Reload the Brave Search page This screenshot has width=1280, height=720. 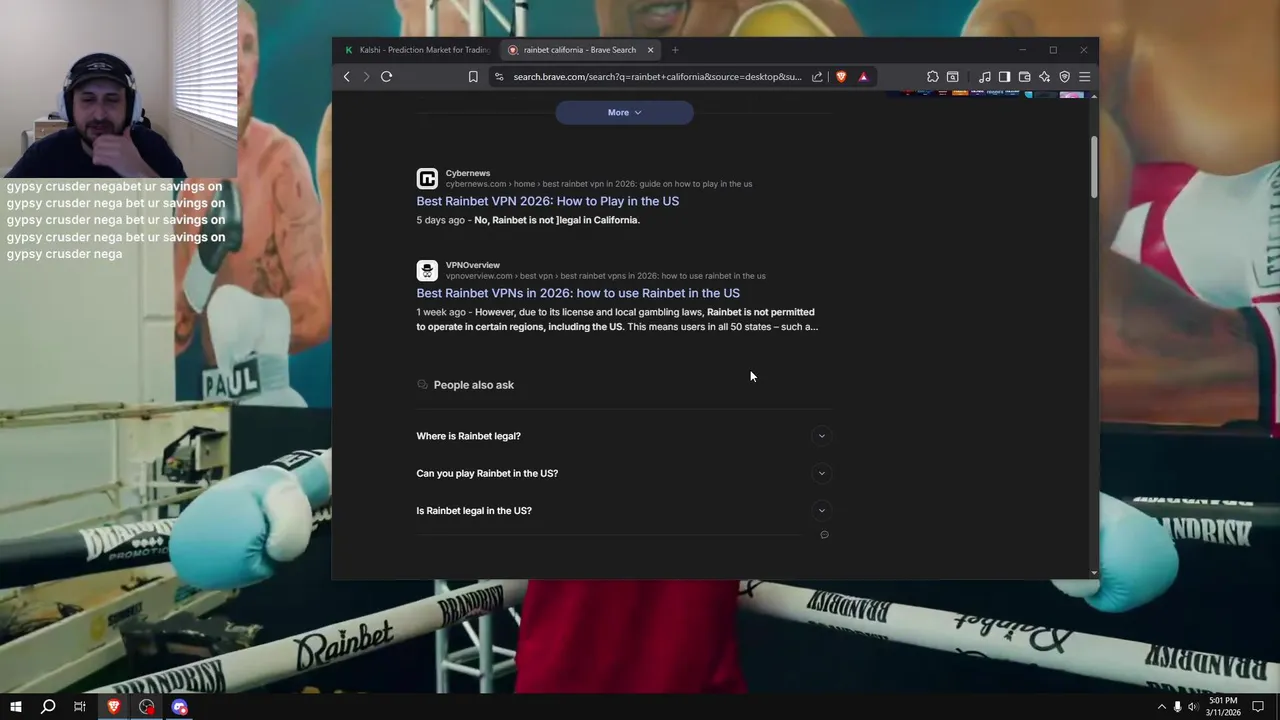pyautogui.click(x=386, y=77)
